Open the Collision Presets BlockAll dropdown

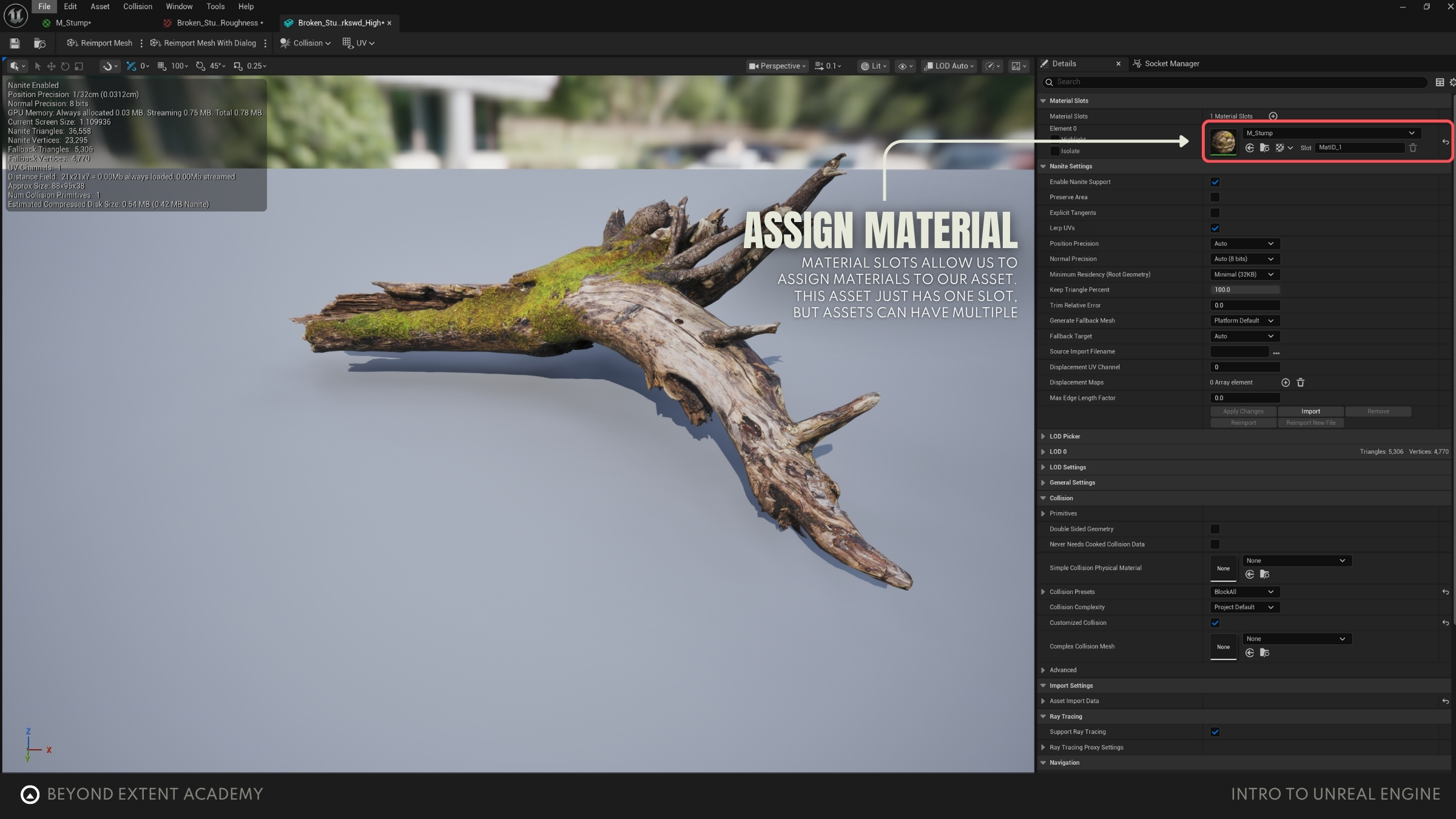(x=1244, y=591)
